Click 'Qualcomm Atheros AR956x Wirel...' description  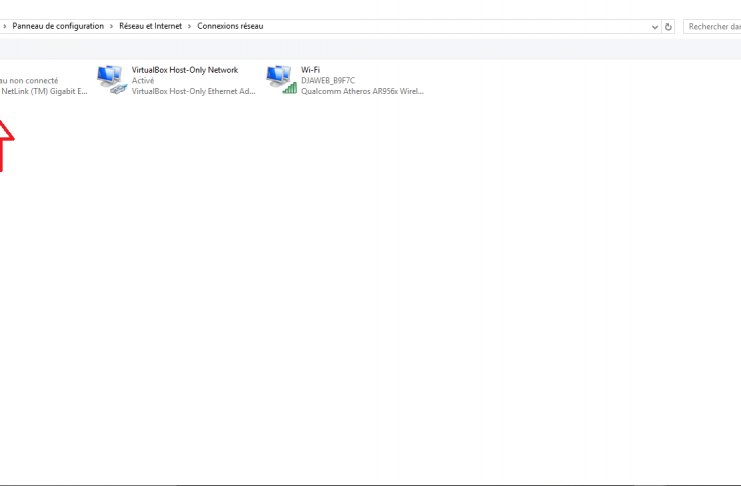click(362, 91)
